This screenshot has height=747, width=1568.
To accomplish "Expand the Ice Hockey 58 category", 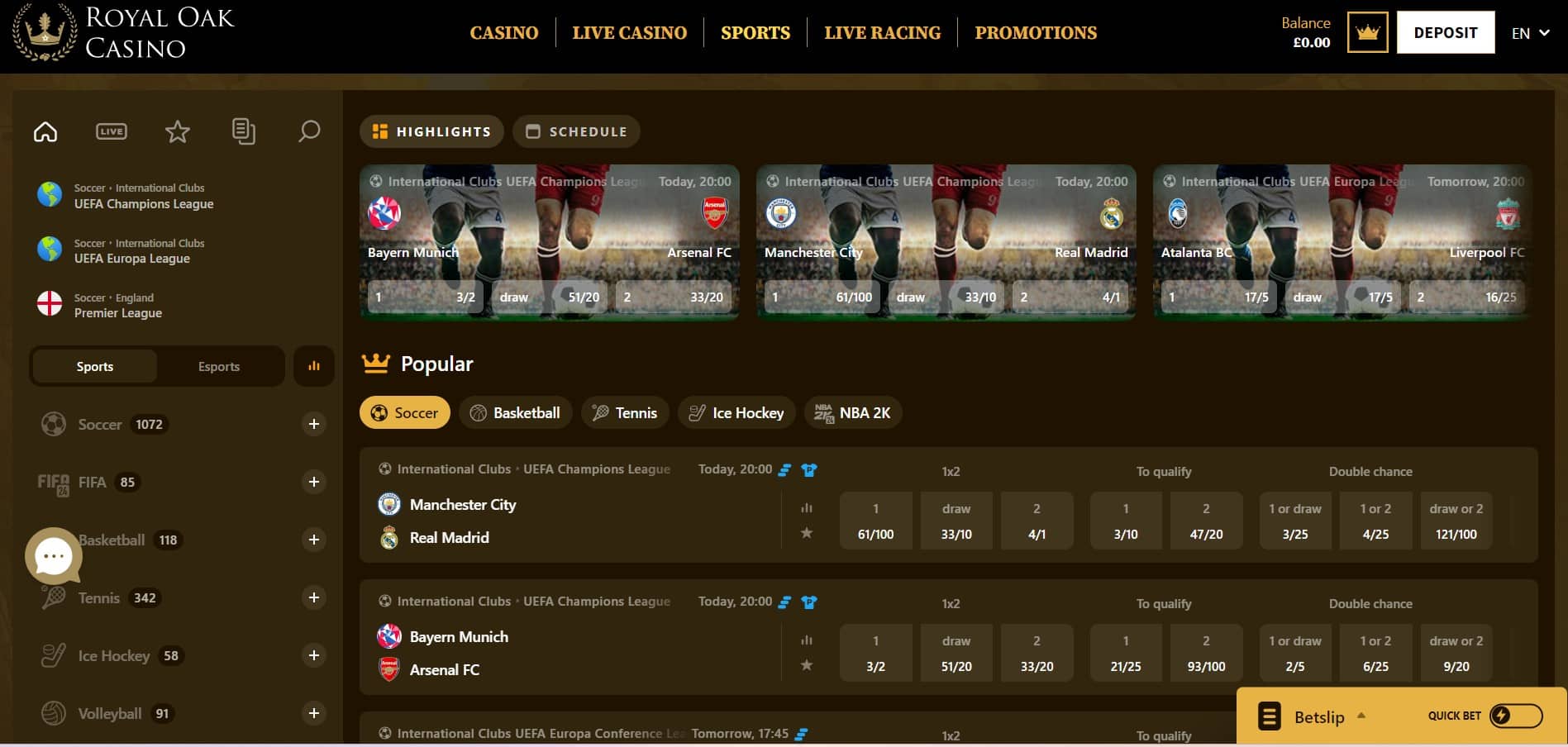I will (x=314, y=655).
